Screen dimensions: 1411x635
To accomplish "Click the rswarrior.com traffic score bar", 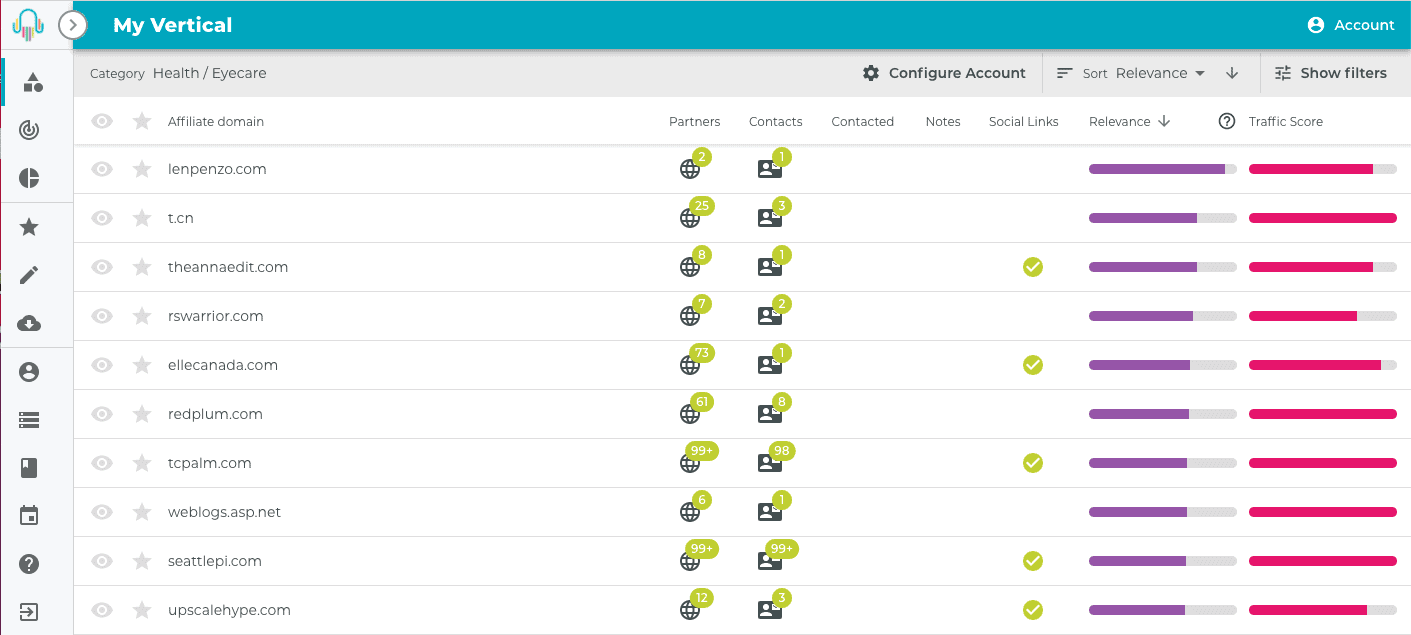I will (x=1323, y=316).
